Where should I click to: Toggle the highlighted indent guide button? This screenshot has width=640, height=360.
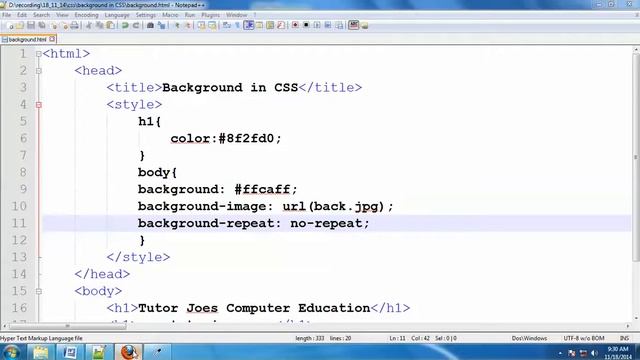coord(249,25)
